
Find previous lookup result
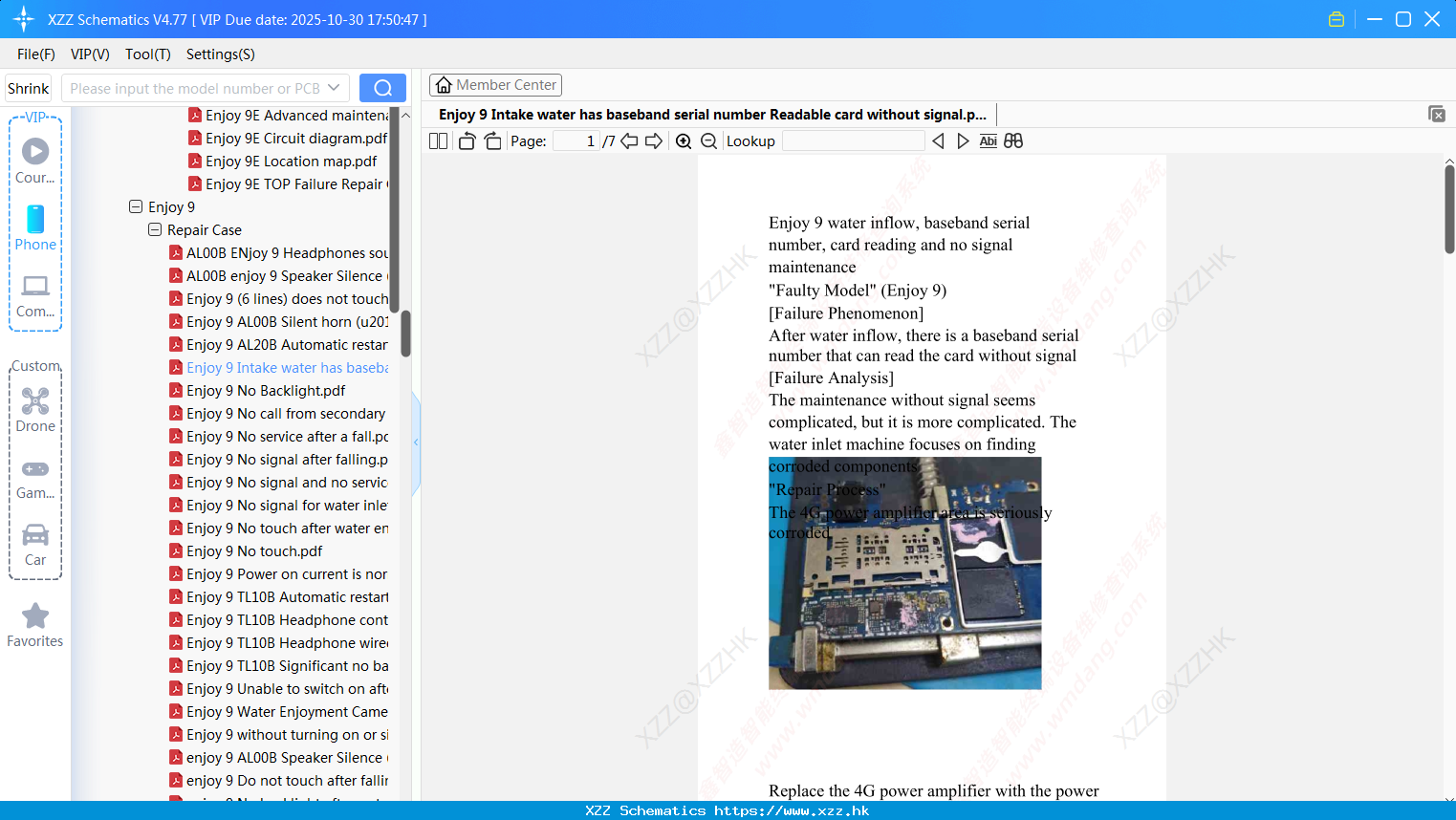(938, 140)
